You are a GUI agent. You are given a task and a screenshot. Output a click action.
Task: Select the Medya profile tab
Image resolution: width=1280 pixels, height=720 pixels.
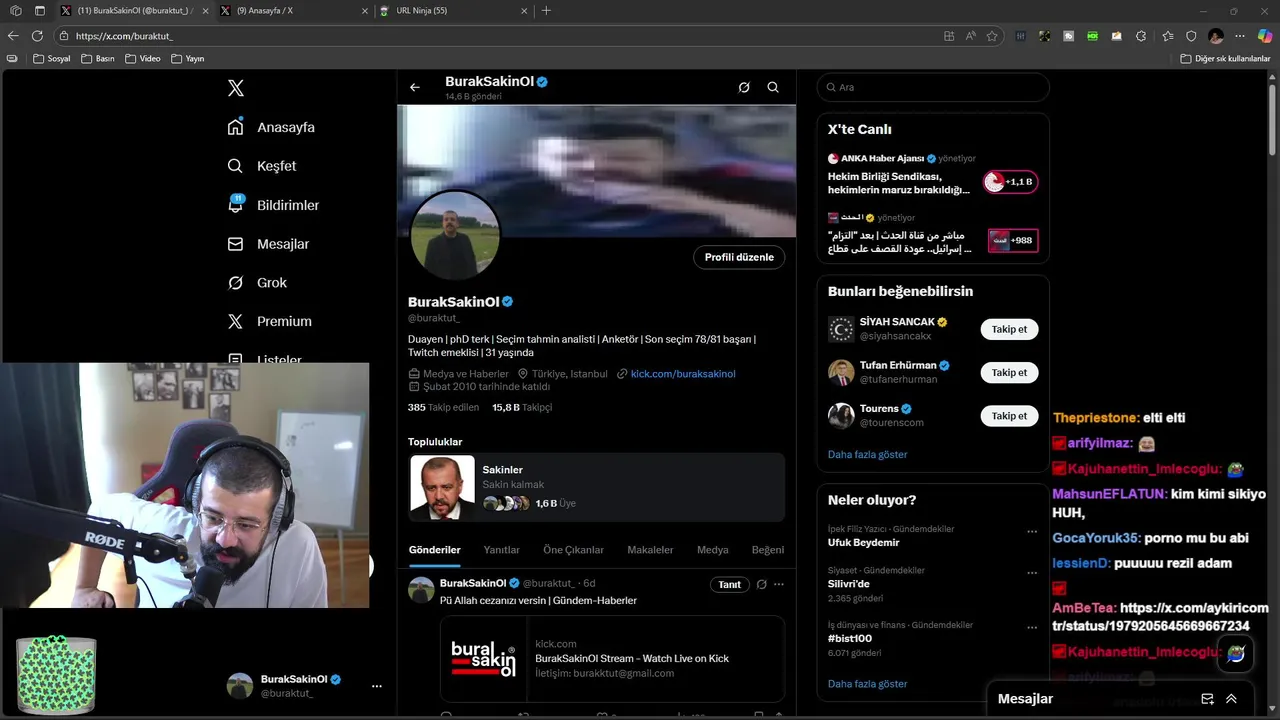tap(713, 550)
